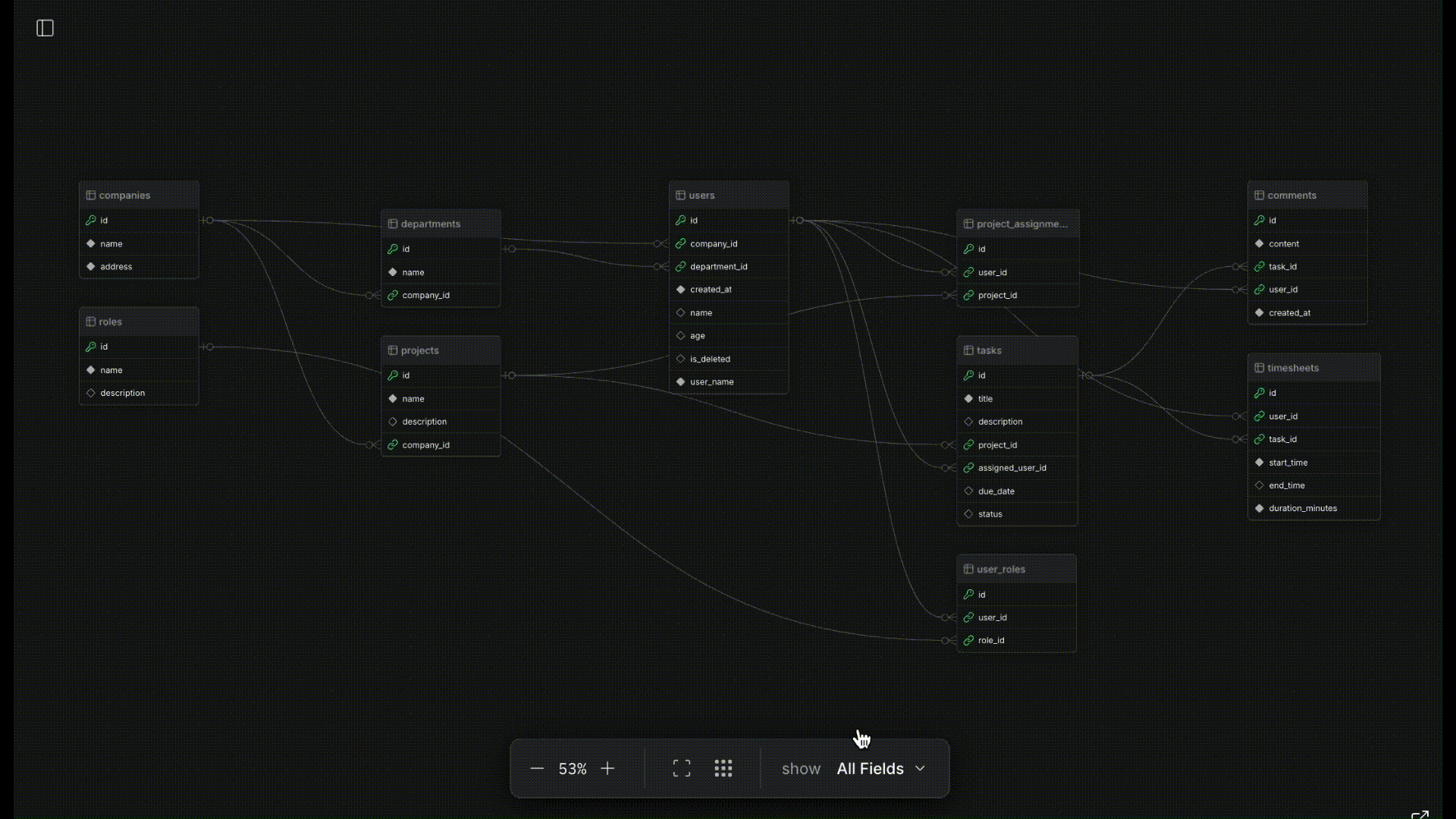This screenshot has width=1456, height=819.
Task: Select the project_assignments table header
Action: tap(1021, 224)
